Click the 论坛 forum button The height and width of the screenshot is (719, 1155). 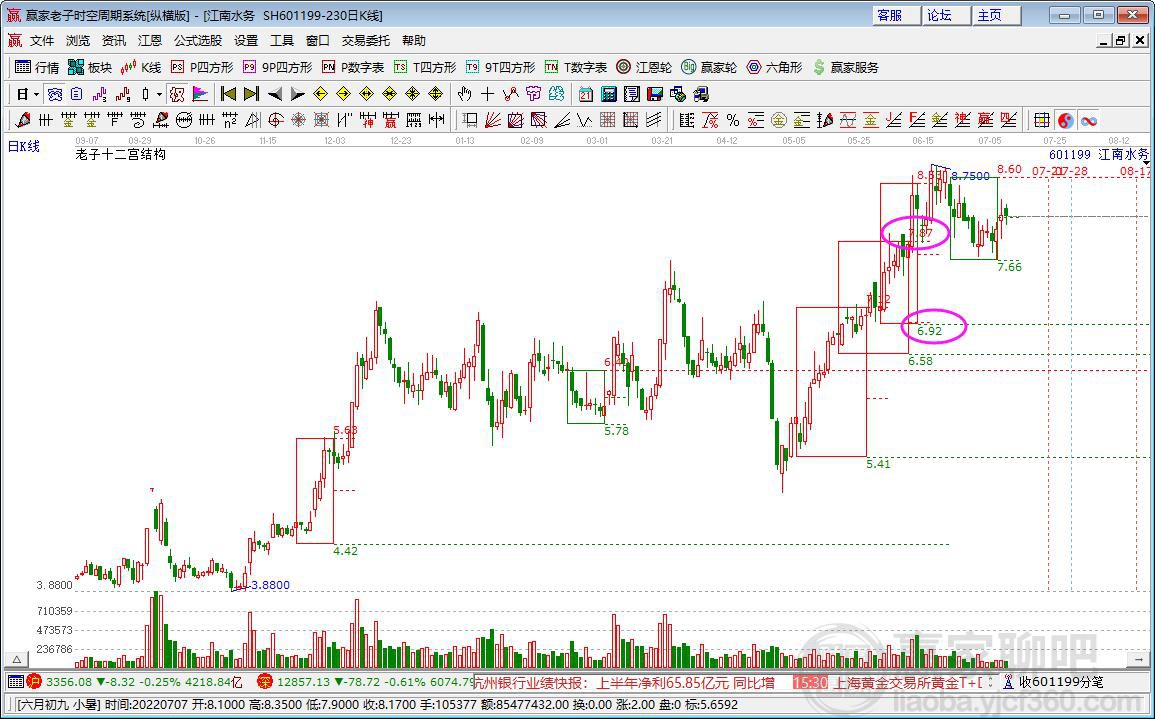(947, 15)
